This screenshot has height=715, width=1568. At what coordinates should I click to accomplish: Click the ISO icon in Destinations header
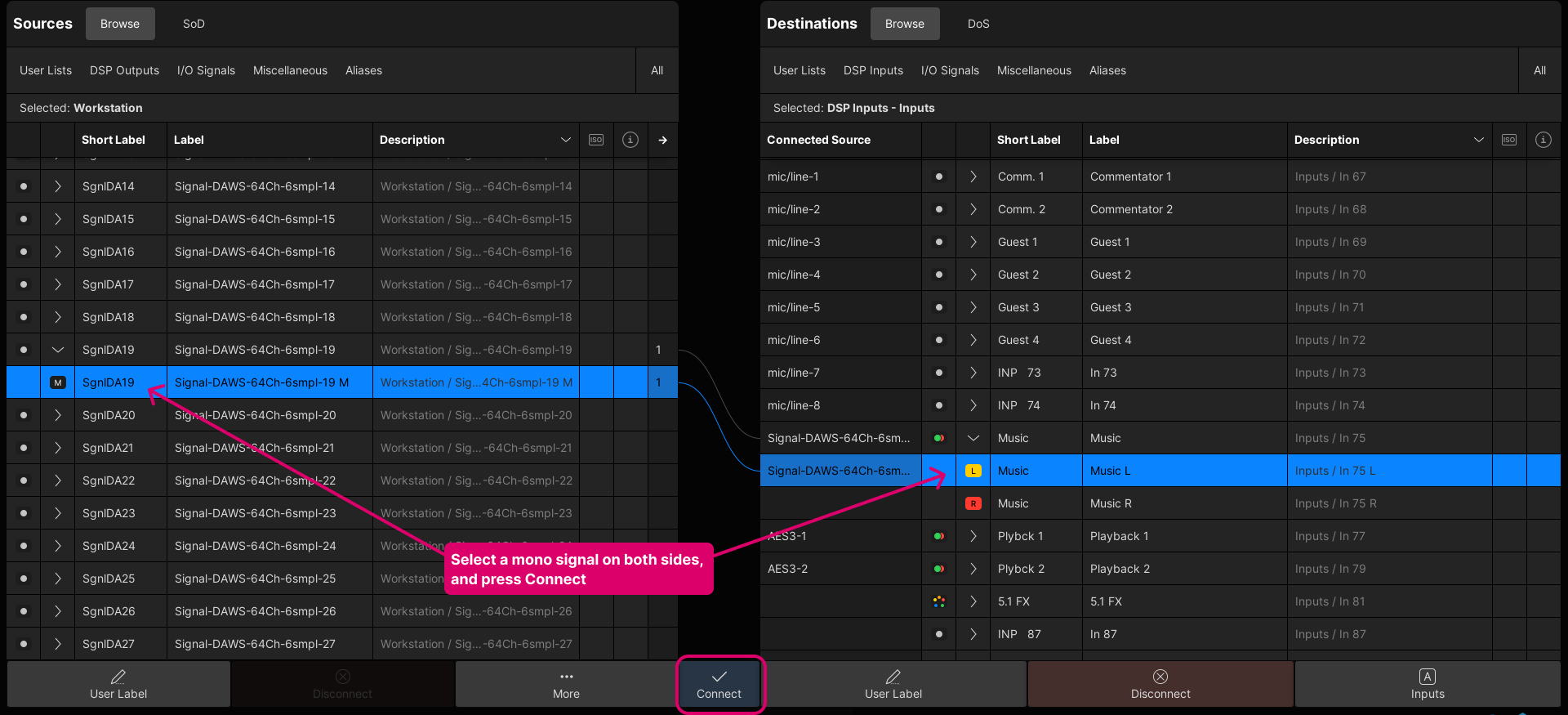[x=1509, y=140]
